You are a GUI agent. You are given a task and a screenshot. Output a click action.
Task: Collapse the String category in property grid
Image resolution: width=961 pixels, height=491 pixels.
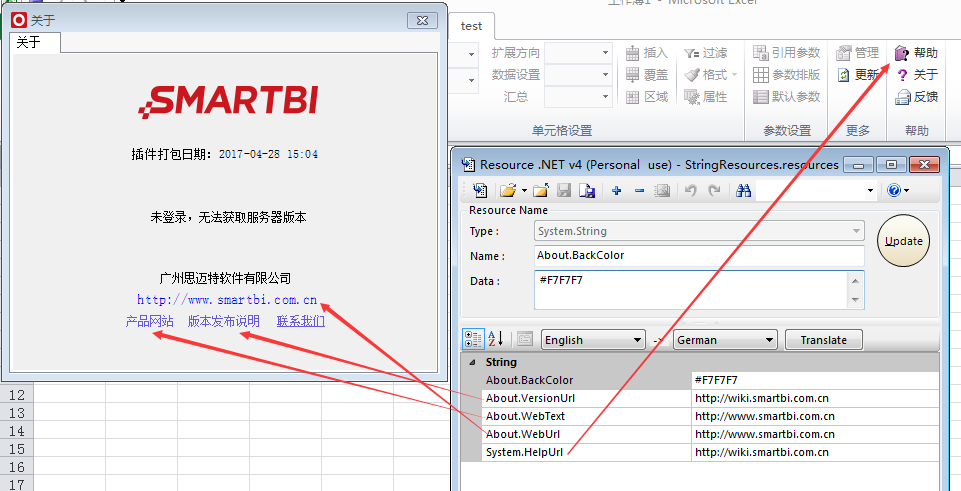pyautogui.click(x=472, y=362)
